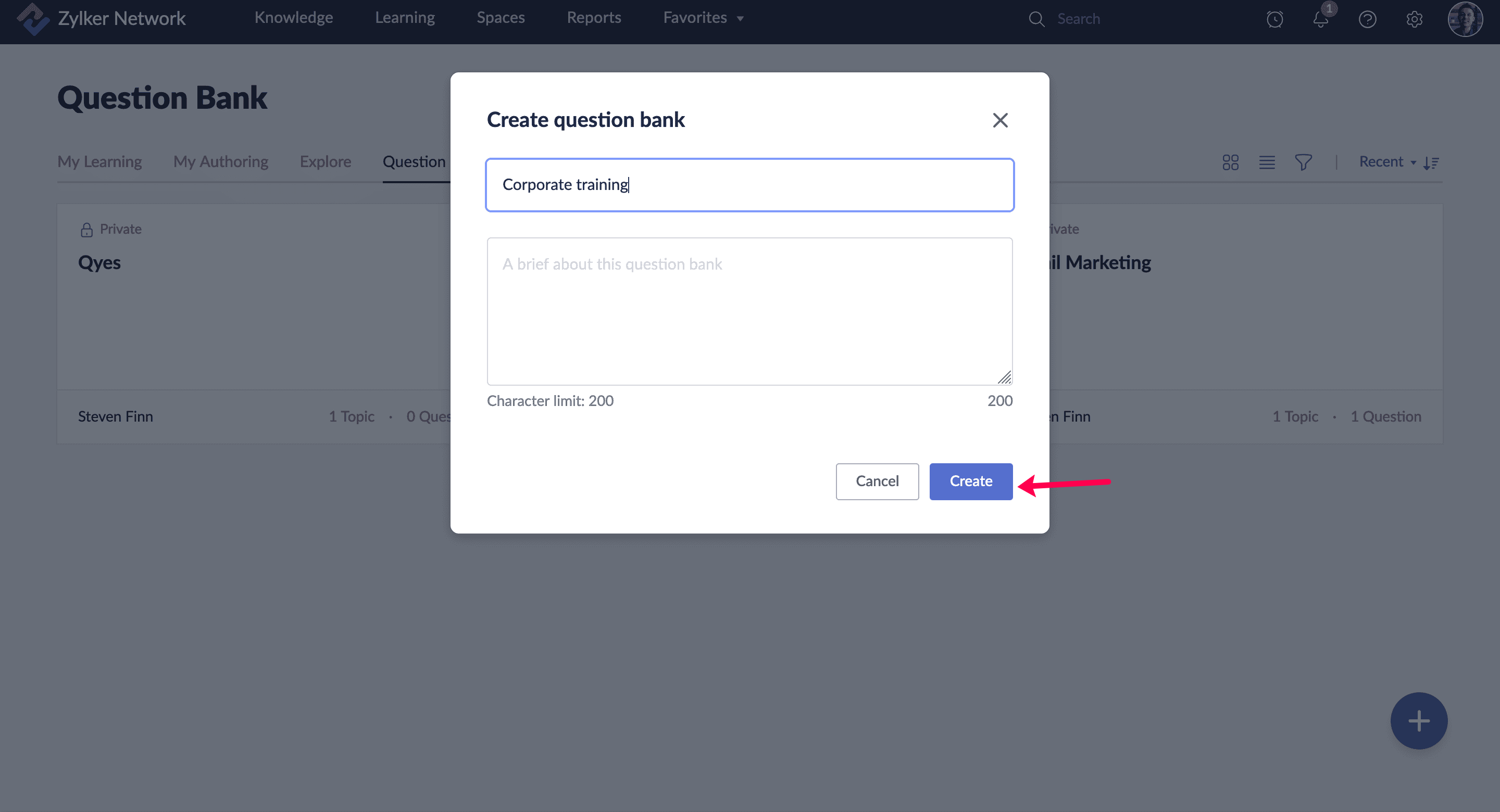Focus the question bank description textarea
This screenshot has height=812, width=1500.
[x=749, y=311]
